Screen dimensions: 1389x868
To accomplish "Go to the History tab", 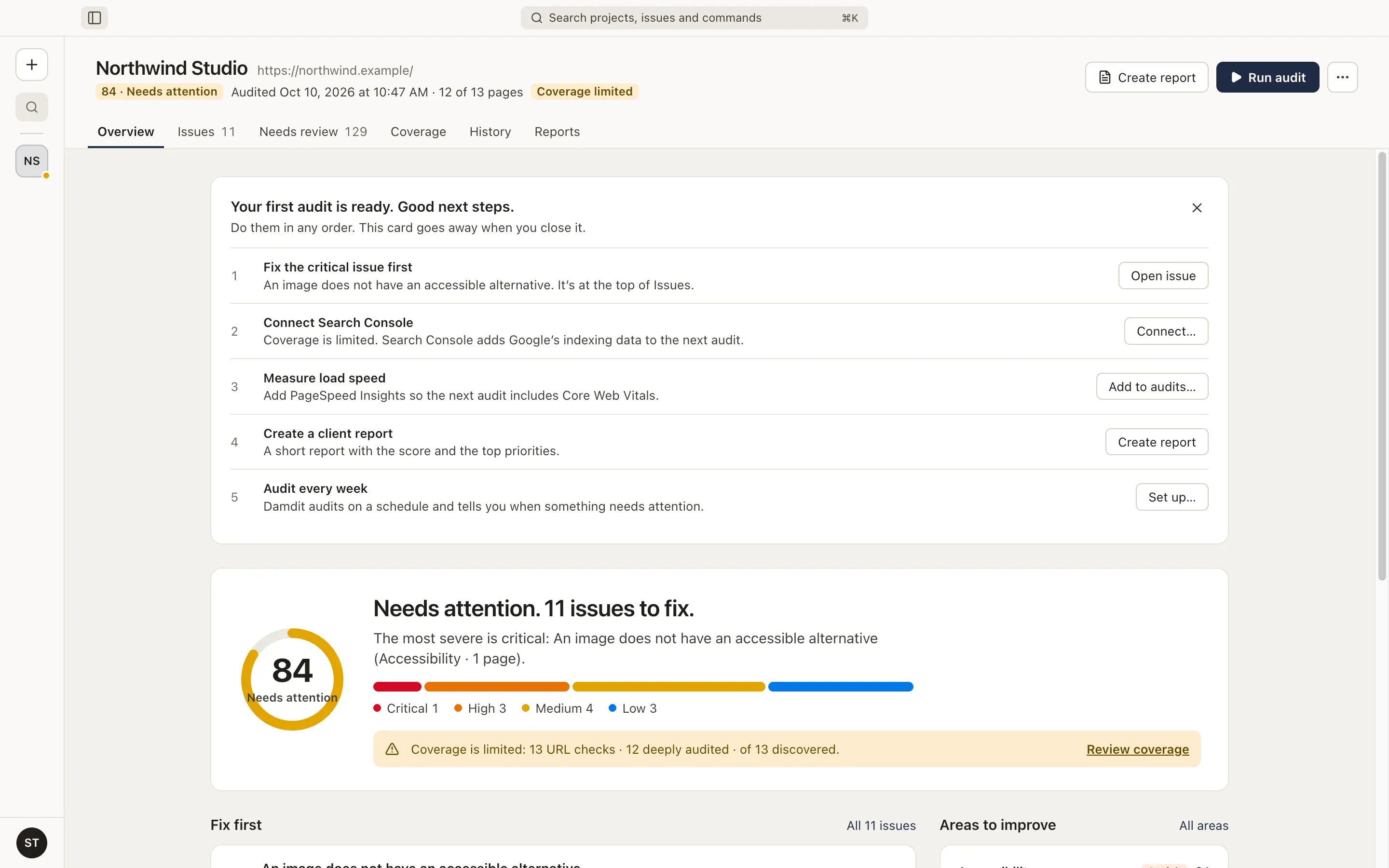I will pyautogui.click(x=490, y=132).
